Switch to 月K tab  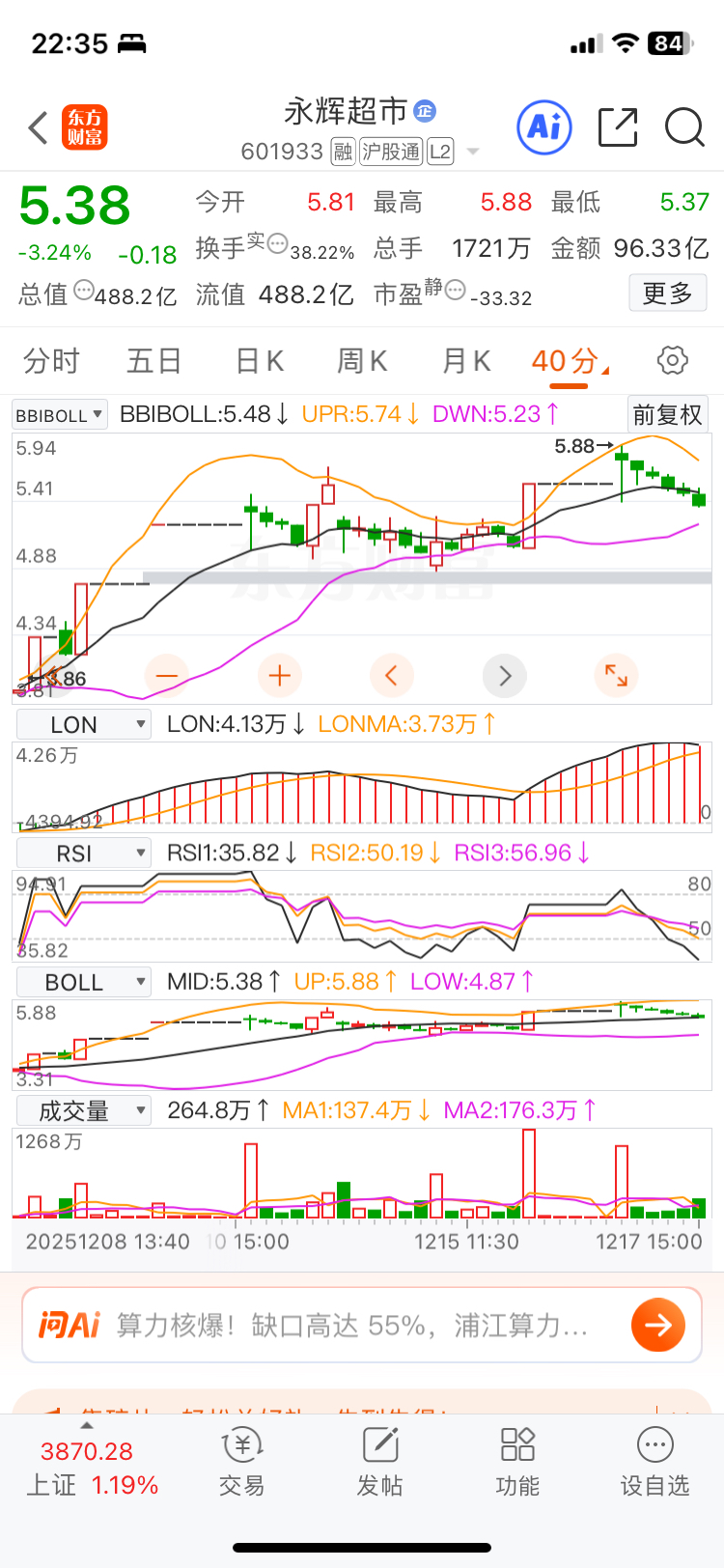point(466,361)
